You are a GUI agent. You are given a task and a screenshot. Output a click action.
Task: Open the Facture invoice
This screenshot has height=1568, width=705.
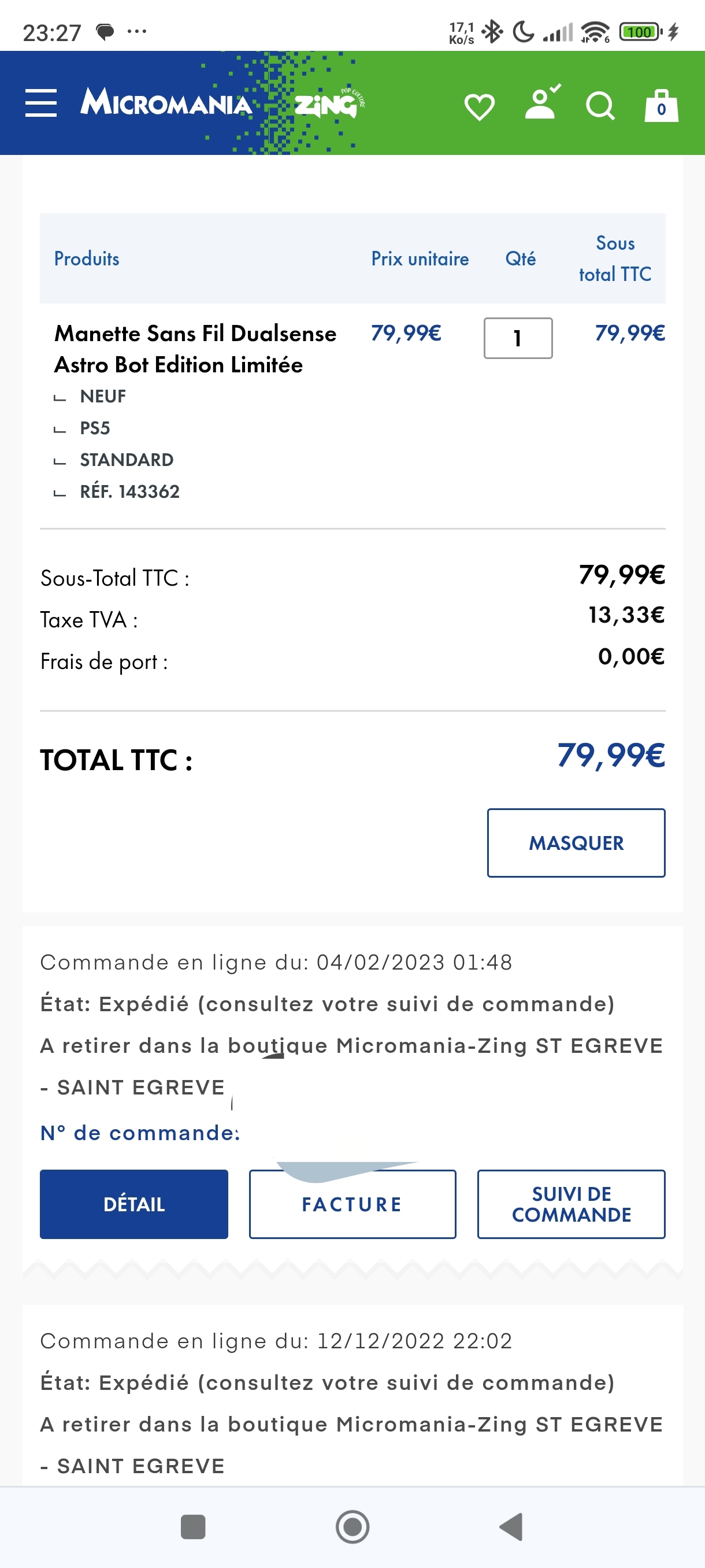(x=352, y=1204)
